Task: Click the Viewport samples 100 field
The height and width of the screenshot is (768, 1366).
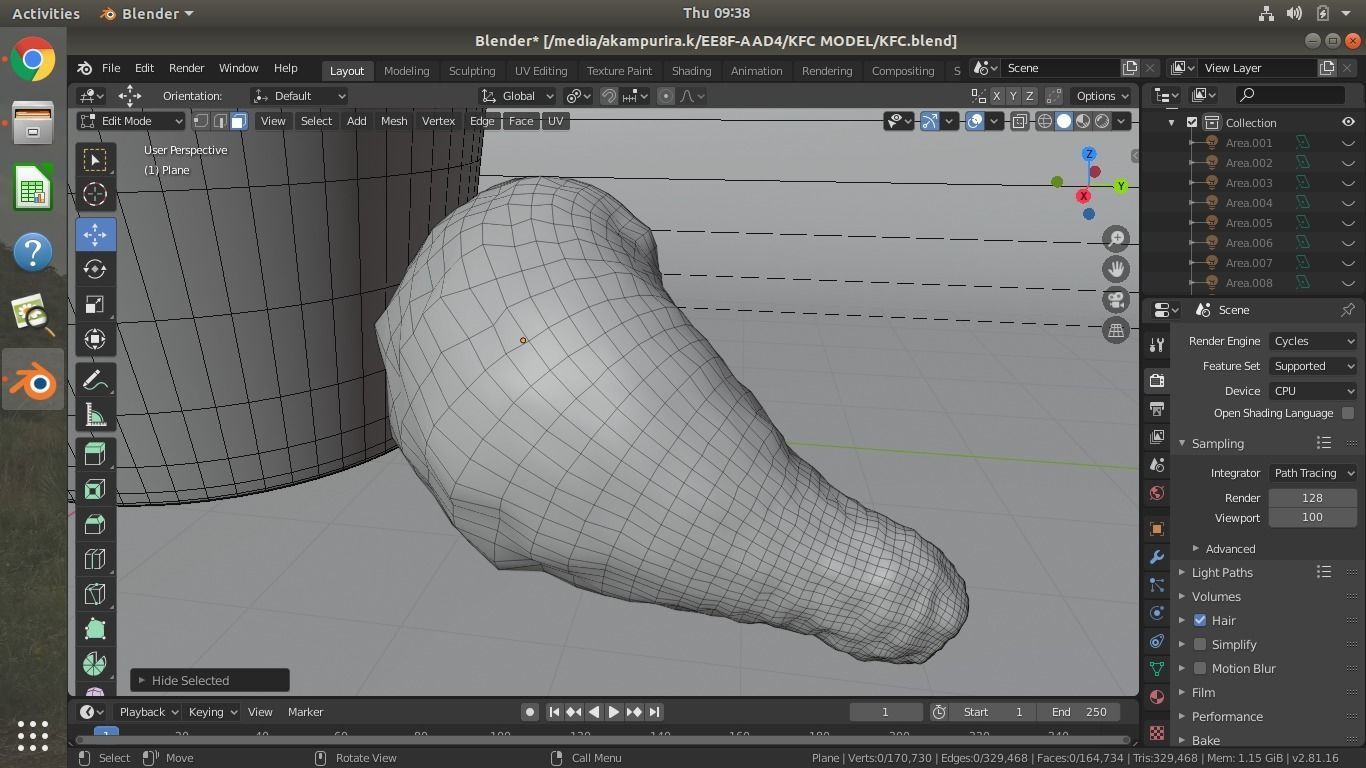Action: pos(1312,518)
